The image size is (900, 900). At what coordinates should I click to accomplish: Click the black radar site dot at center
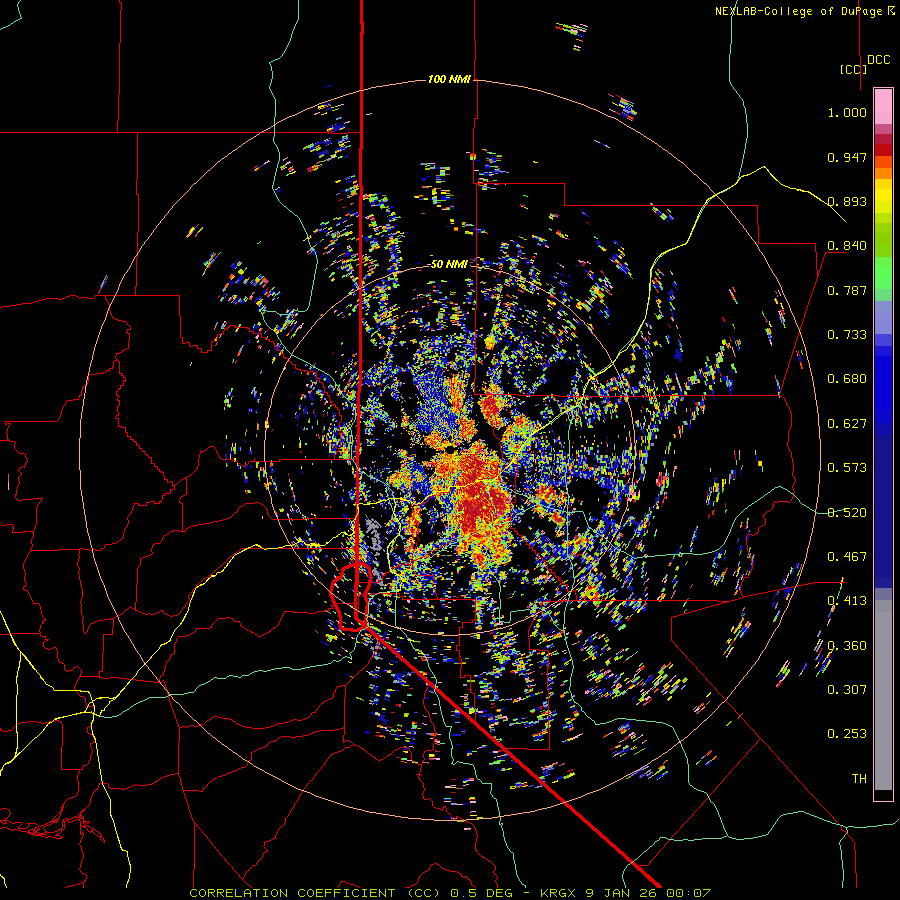(450, 449)
